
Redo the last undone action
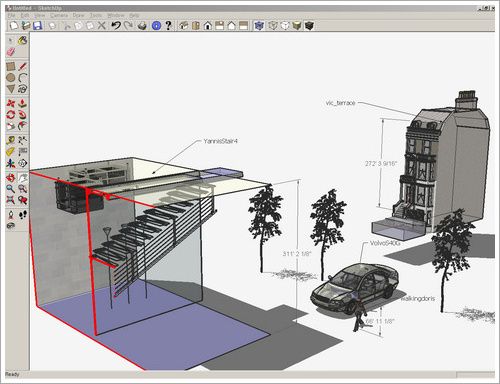tap(128, 25)
